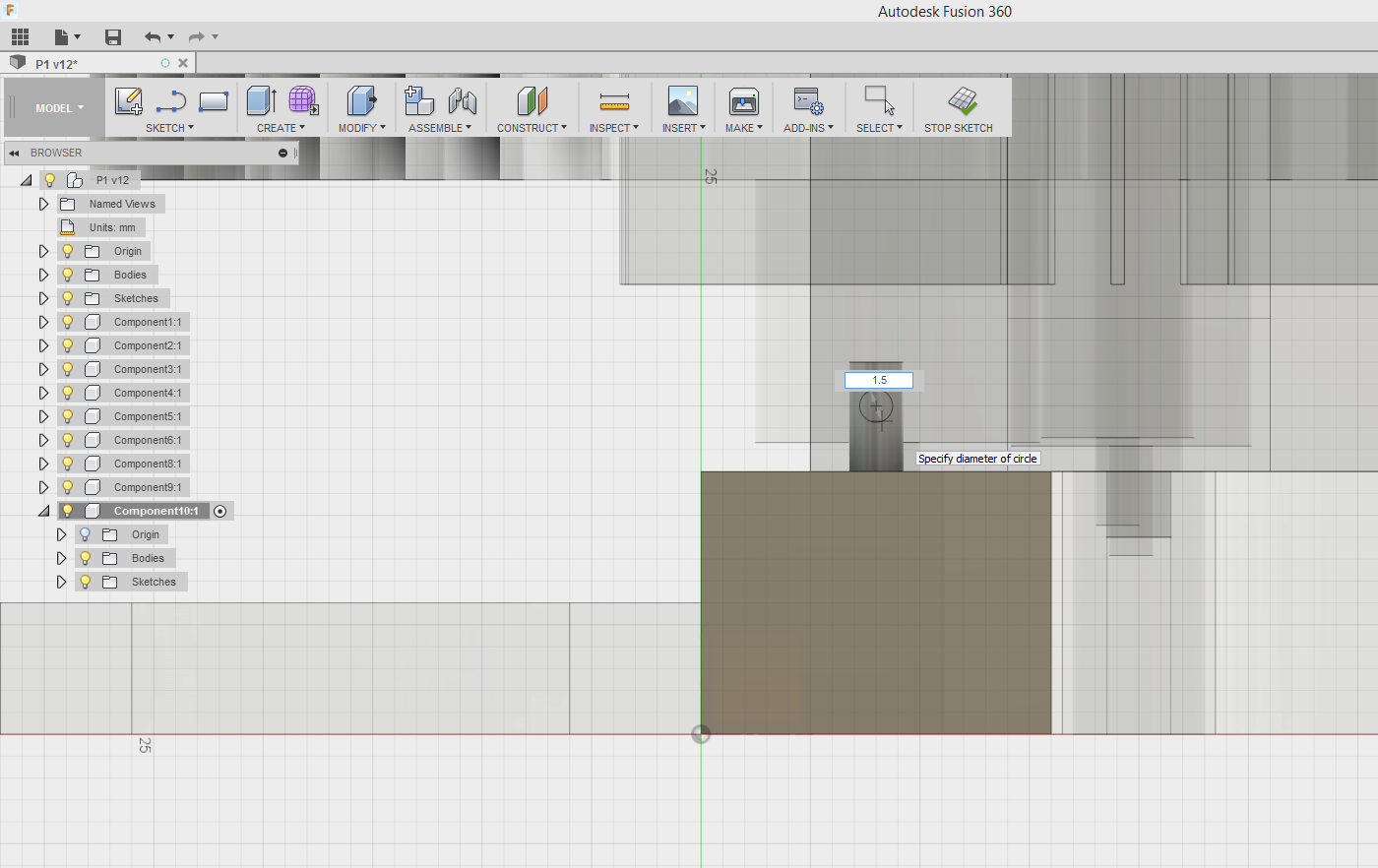Click the circle diameter input field
Viewport: 1378px width, 868px height.
click(x=879, y=380)
